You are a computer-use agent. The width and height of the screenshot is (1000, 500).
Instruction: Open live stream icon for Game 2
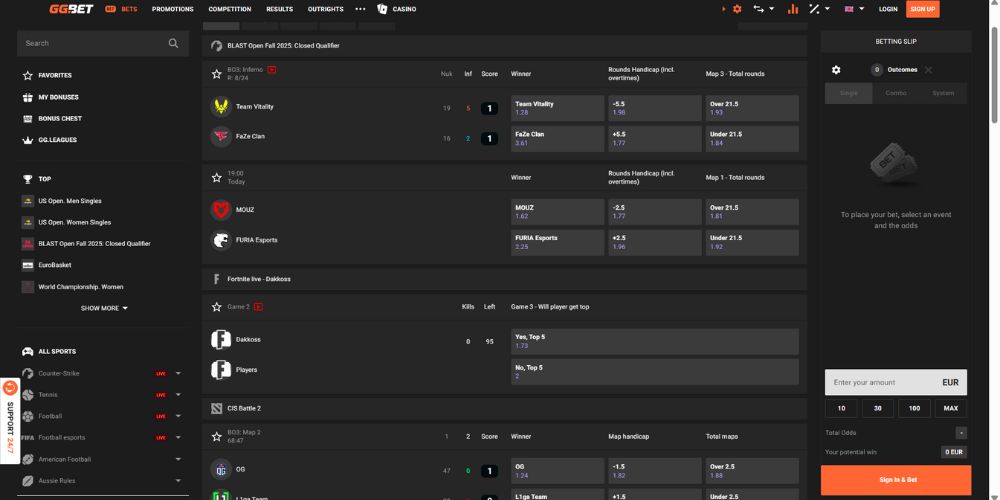click(258, 307)
